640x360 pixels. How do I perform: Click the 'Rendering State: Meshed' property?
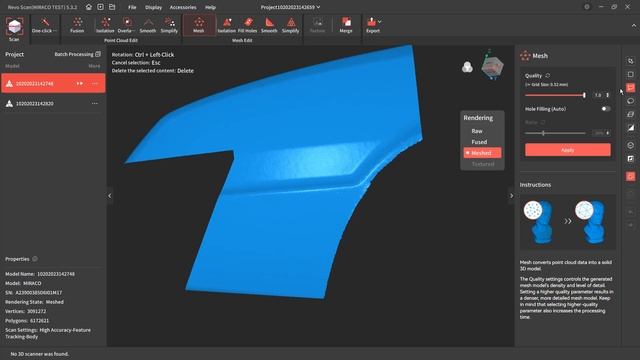pyautogui.click(x=34, y=302)
